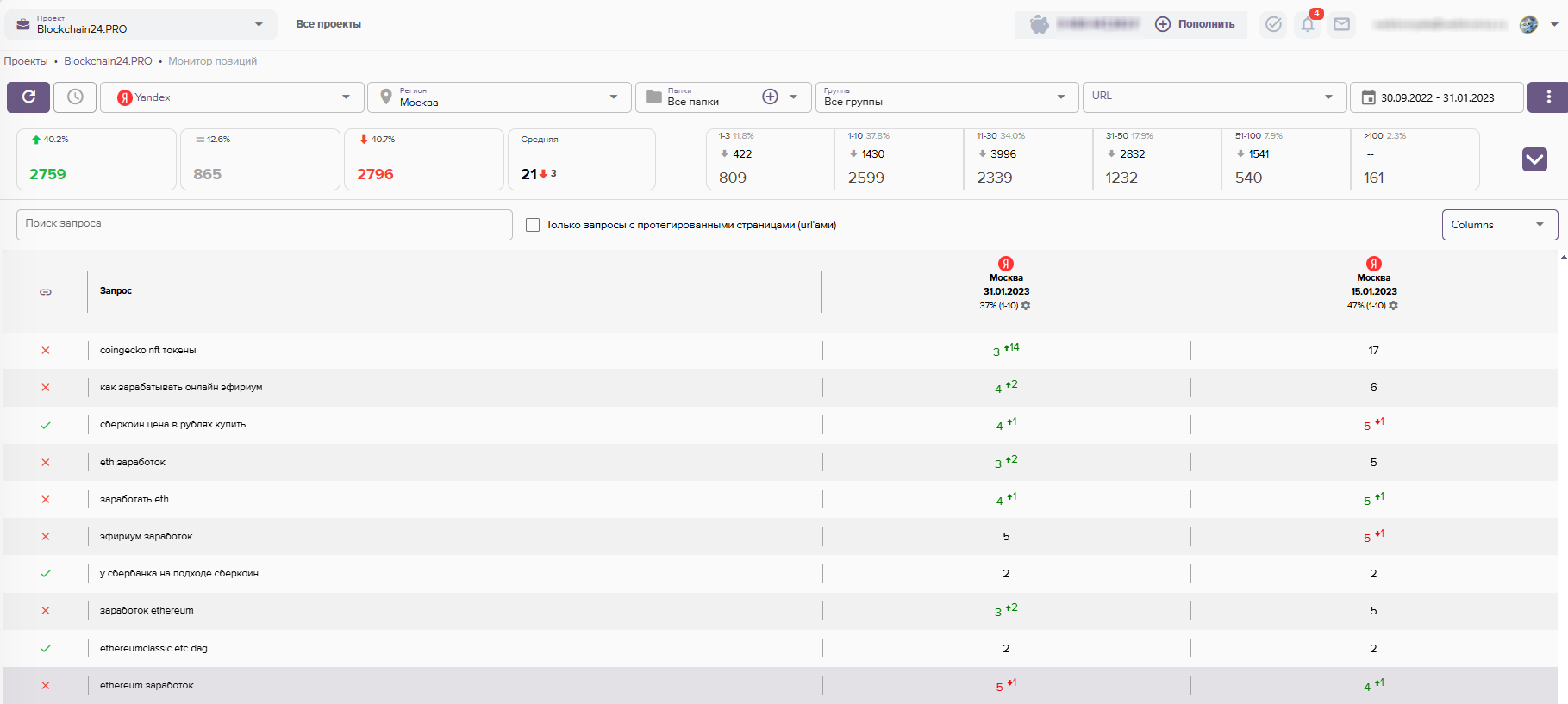Open the Yandex search engine dropdown

[233, 97]
